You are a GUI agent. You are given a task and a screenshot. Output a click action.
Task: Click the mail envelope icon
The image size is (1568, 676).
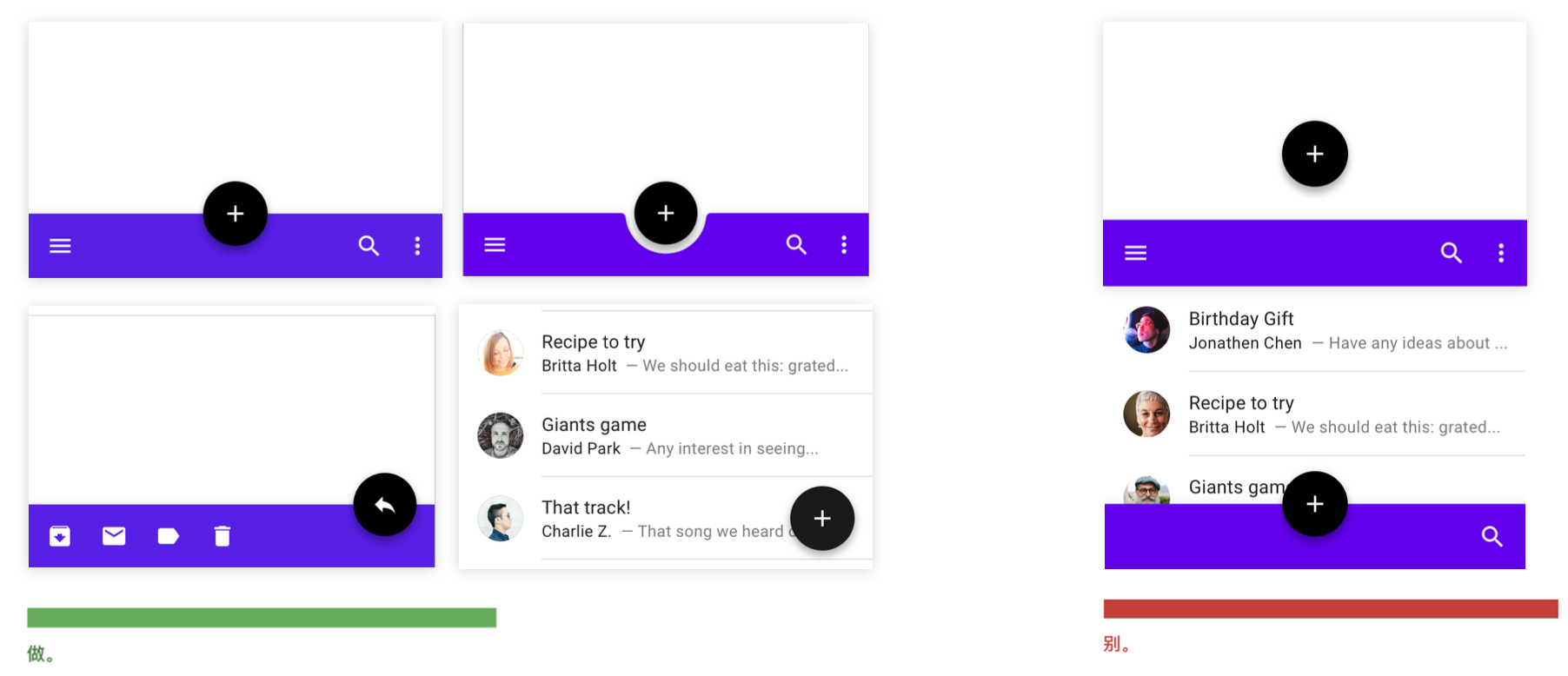pyautogui.click(x=114, y=536)
